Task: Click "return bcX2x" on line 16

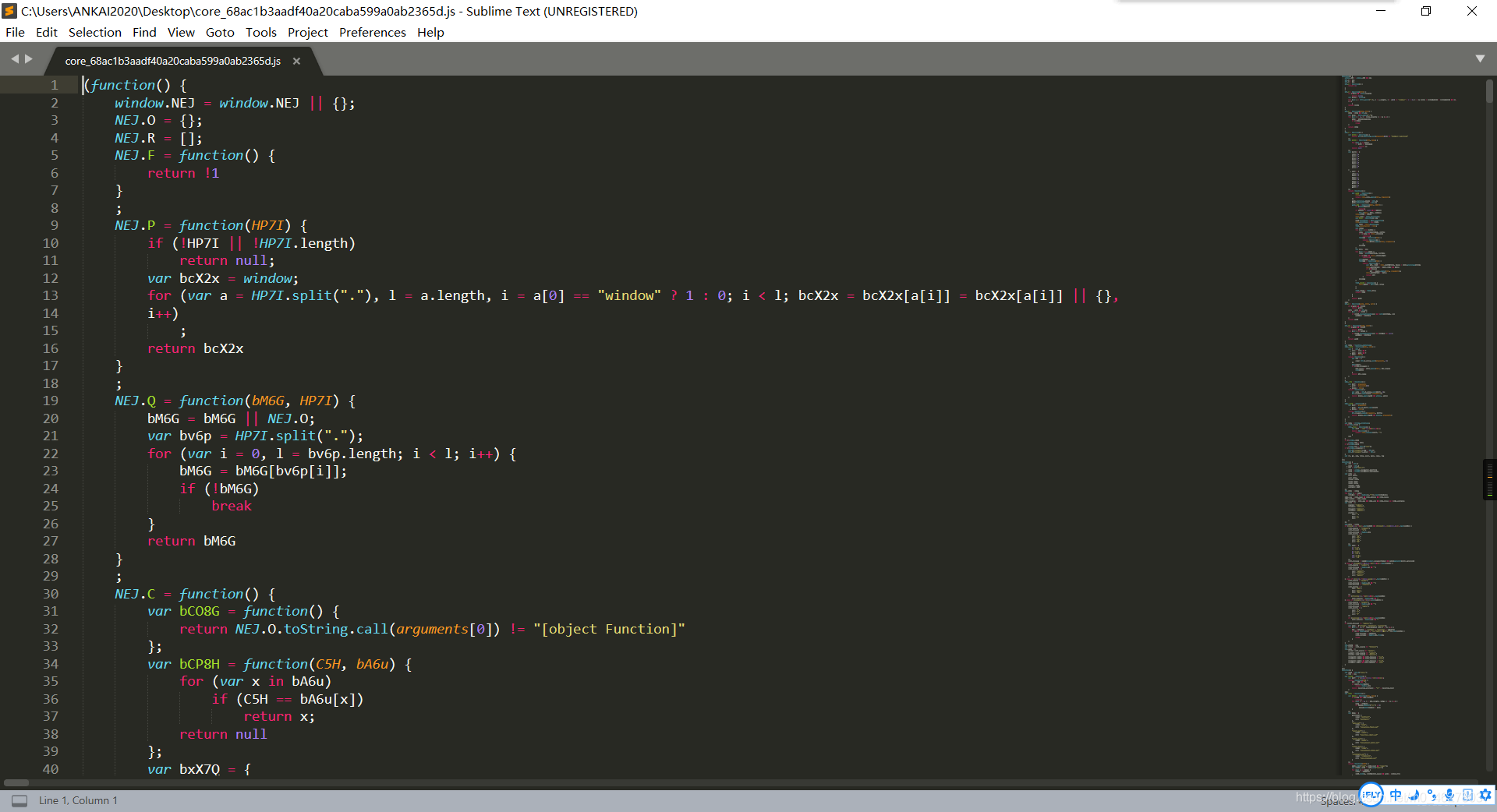Action: pyautogui.click(x=196, y=348)
